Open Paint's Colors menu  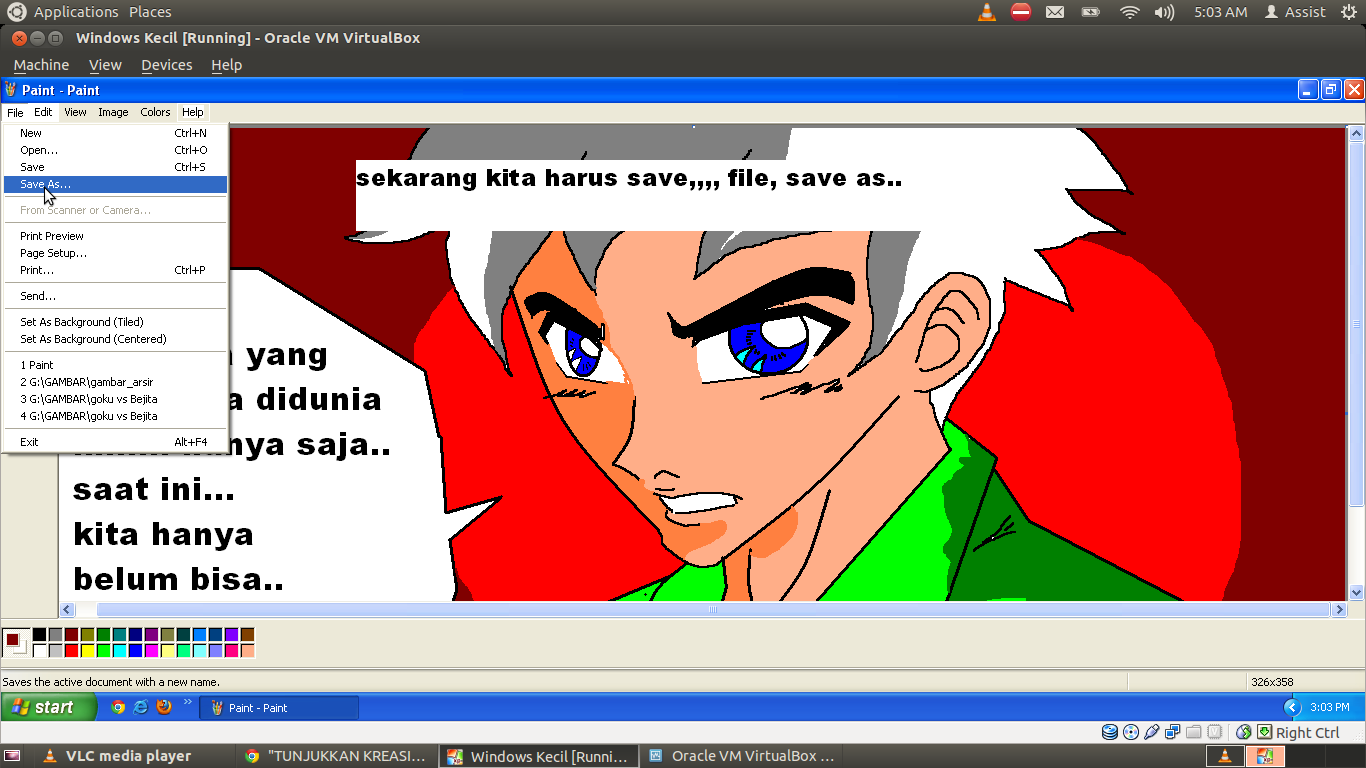point(155,112)
